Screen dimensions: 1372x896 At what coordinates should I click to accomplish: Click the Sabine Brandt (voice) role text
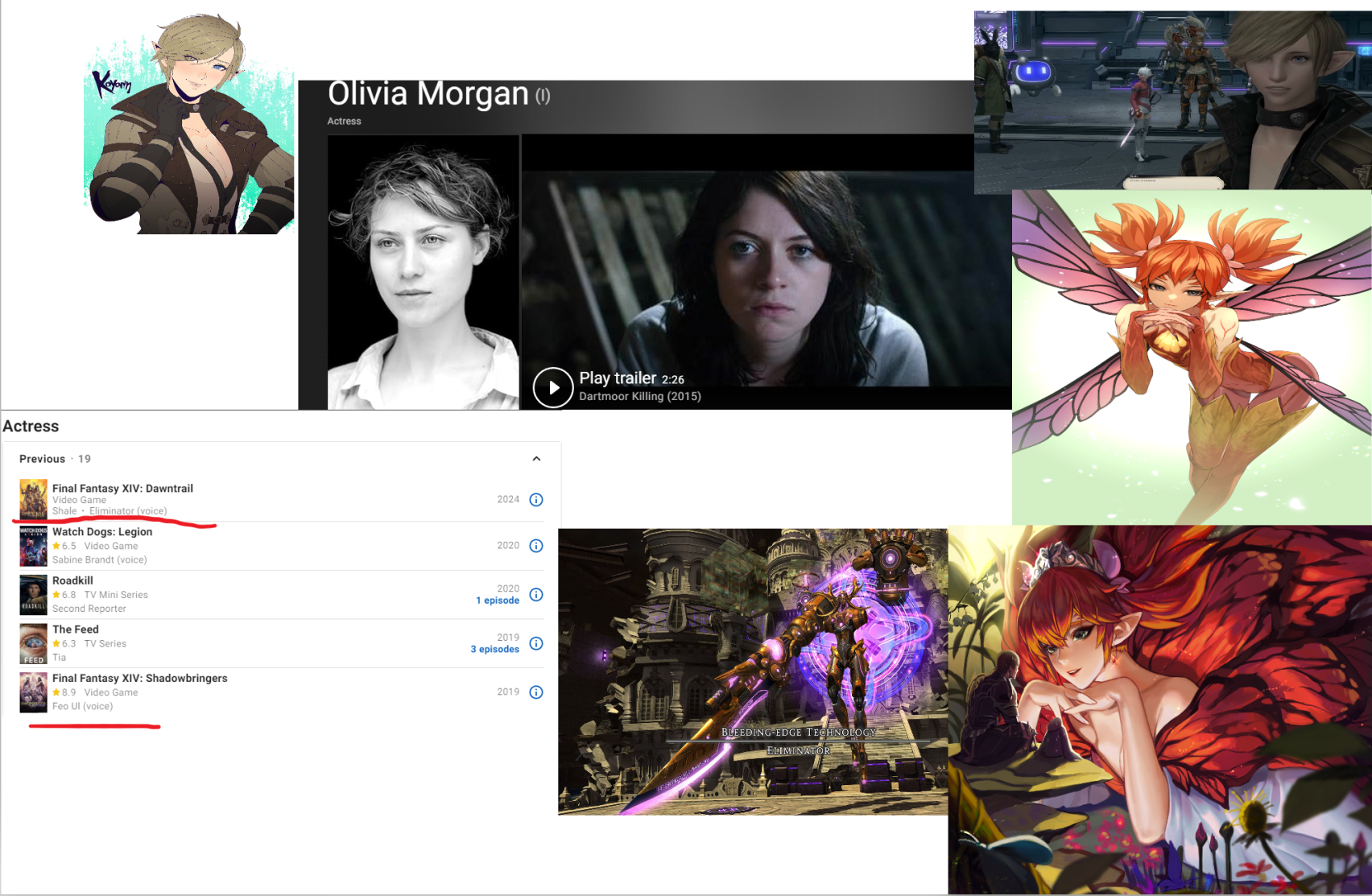pos(100,559)
